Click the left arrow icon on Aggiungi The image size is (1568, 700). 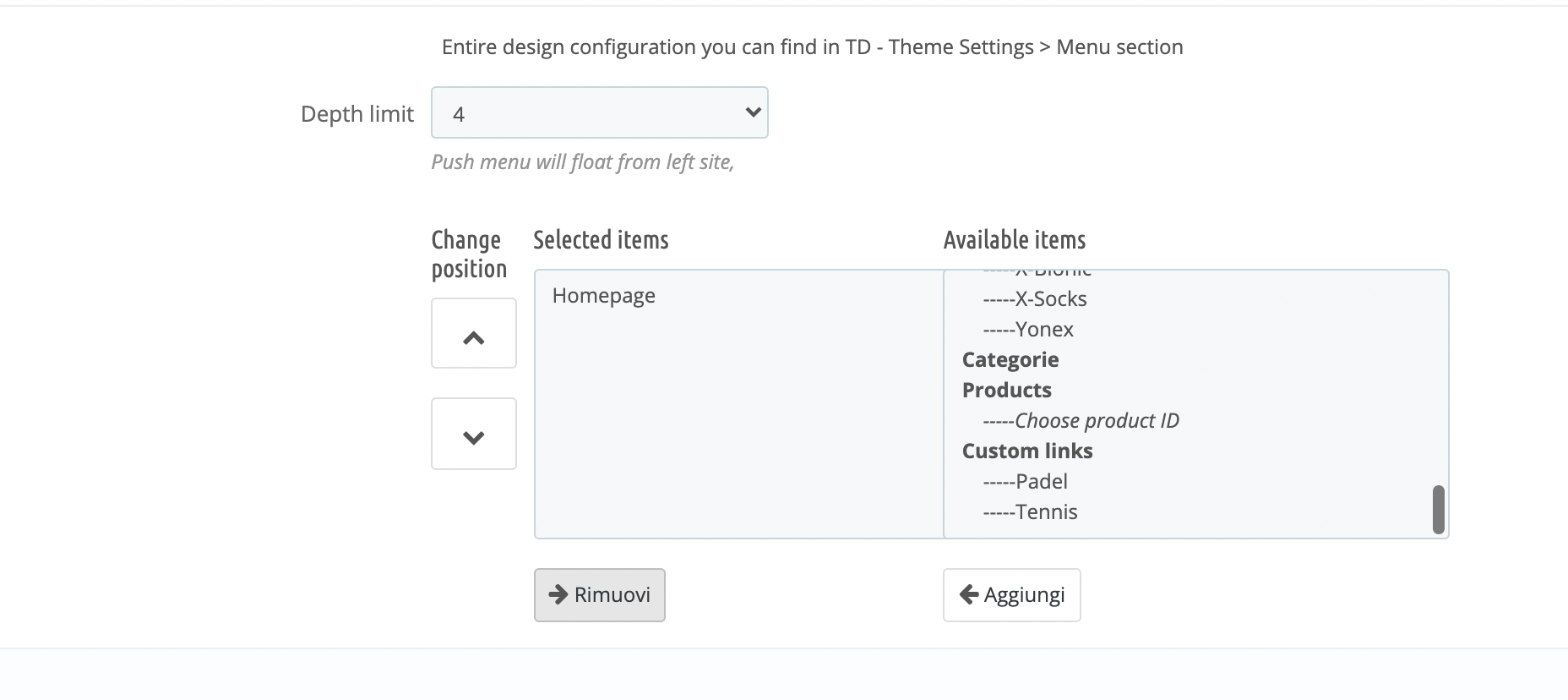click(x=969, y=594)
